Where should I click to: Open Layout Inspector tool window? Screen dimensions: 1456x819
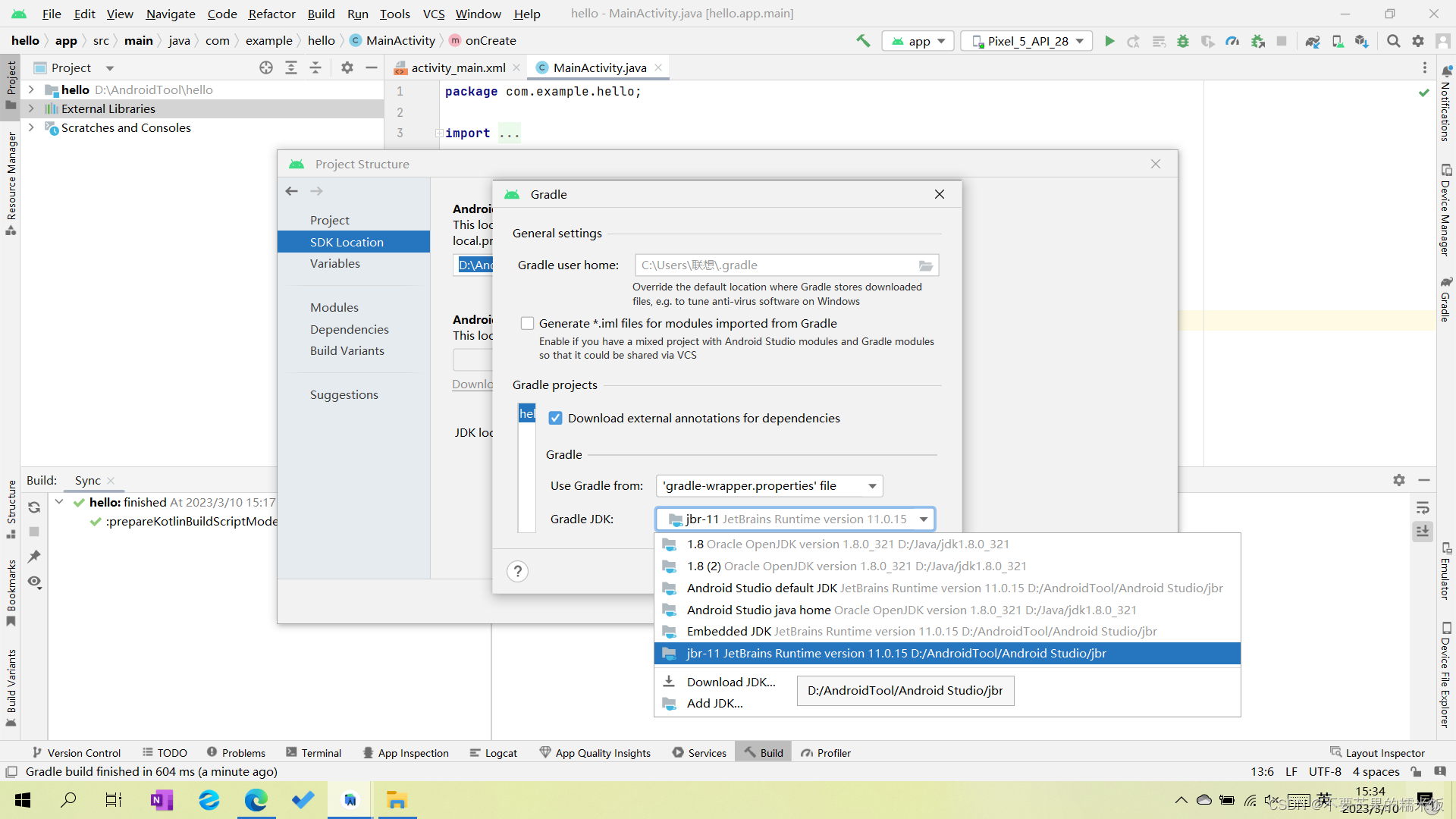point(1377,753)
